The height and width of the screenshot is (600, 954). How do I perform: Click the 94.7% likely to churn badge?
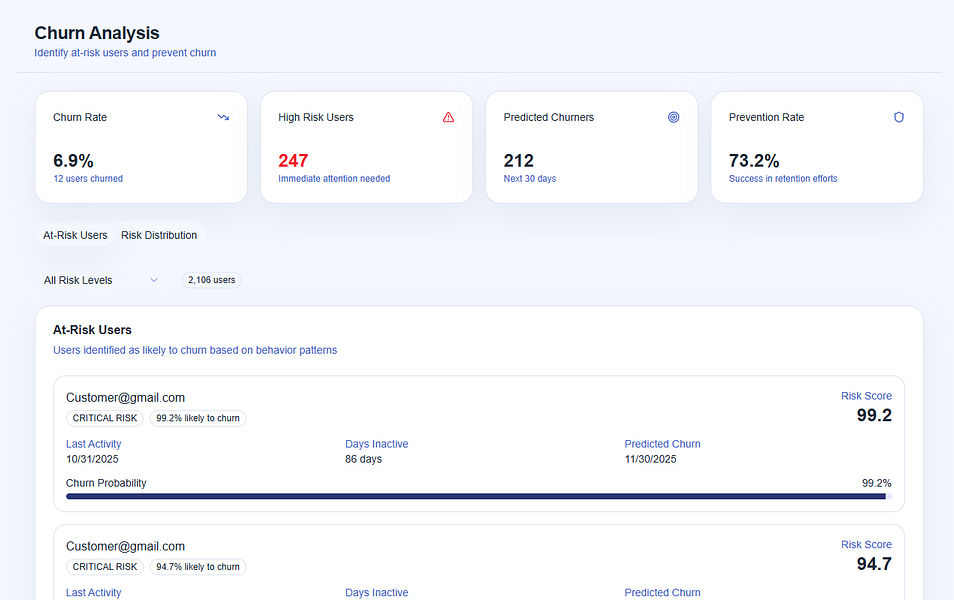(x=198, y=567)
